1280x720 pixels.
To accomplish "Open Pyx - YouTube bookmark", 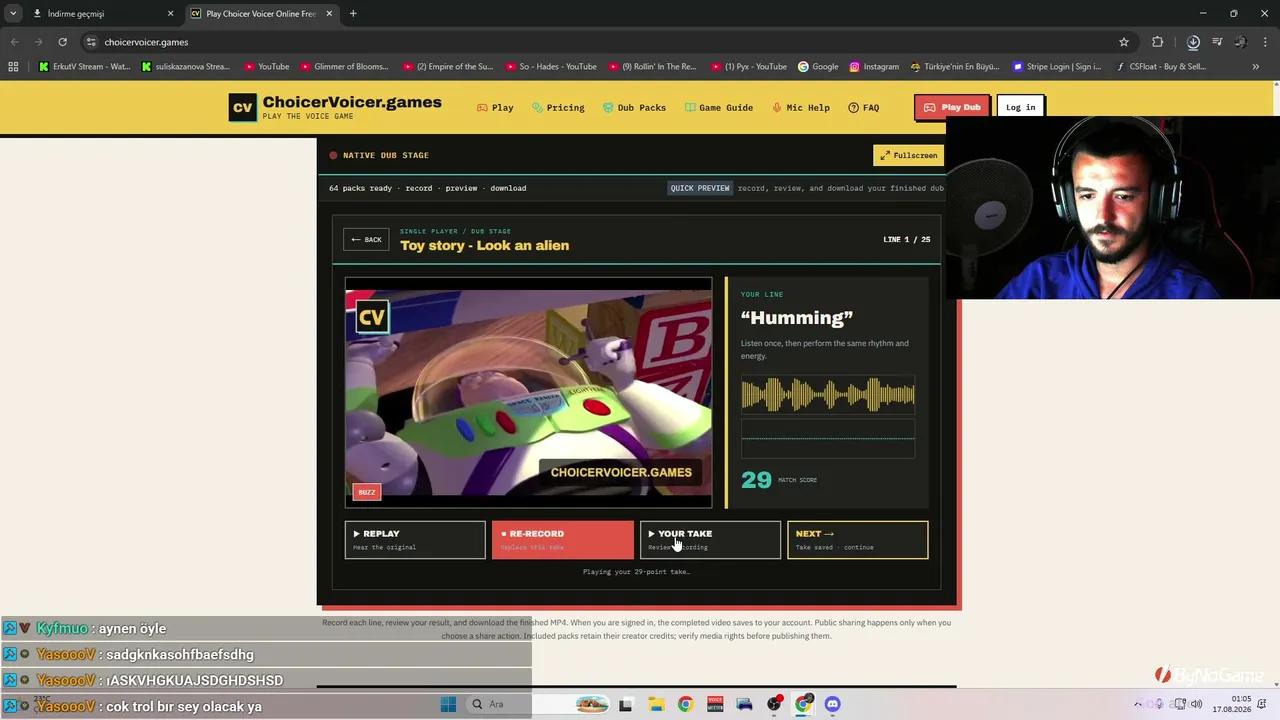I will pyautogui.click(x=748, y=67).
